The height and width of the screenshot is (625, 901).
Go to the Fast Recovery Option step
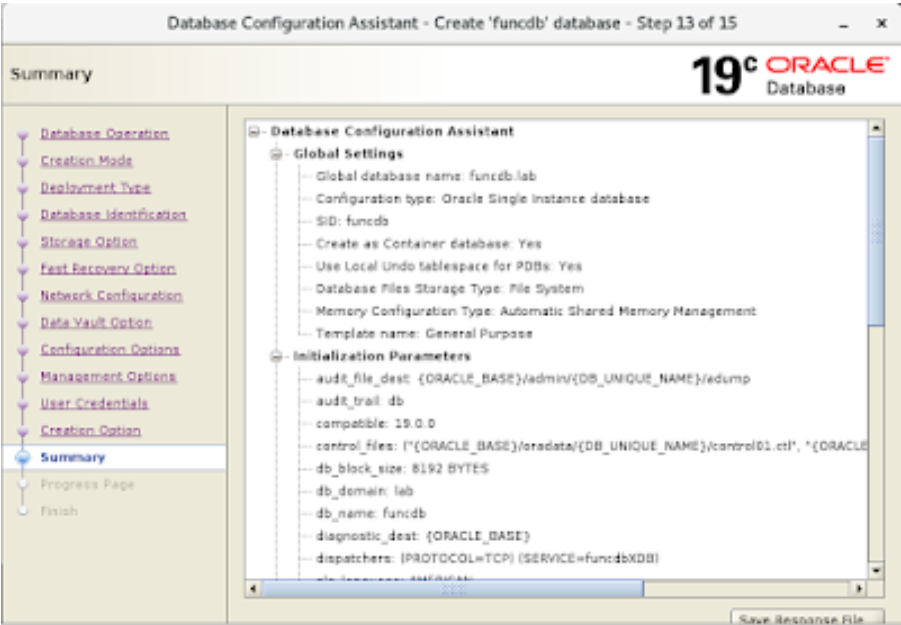pyautogui.click(x=108, y=268)
